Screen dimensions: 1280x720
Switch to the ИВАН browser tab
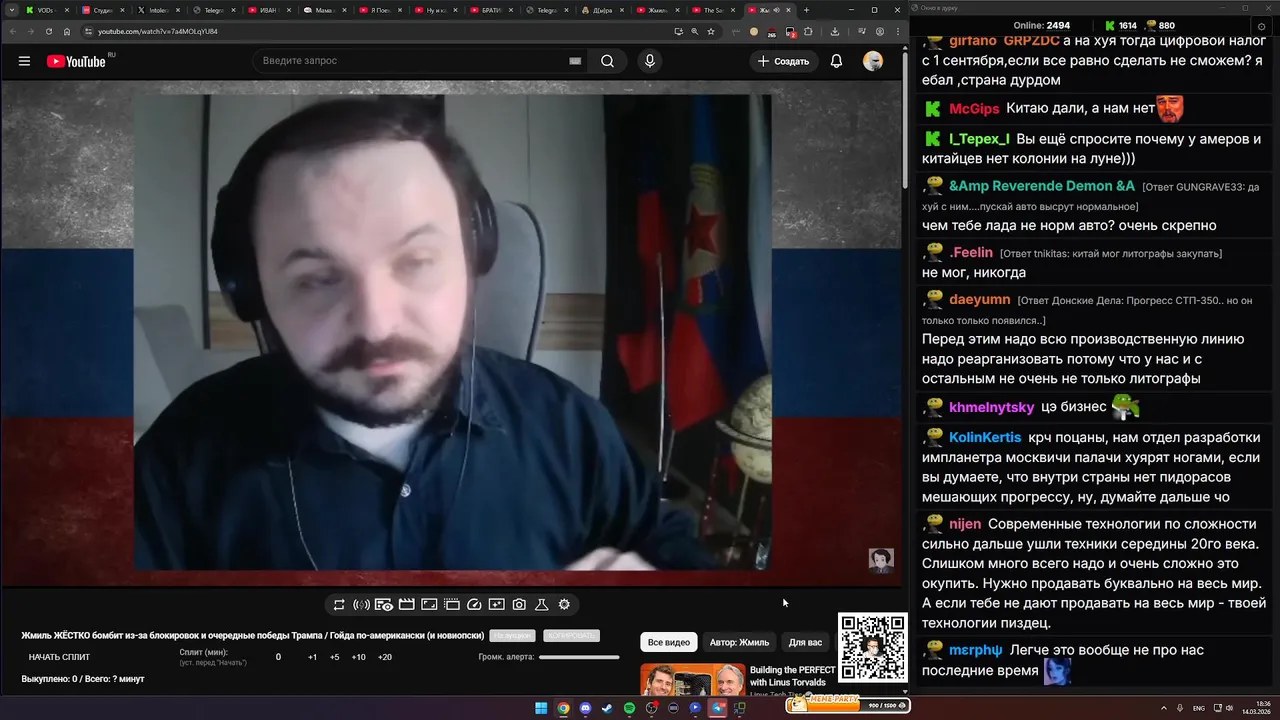click(268, 10)
